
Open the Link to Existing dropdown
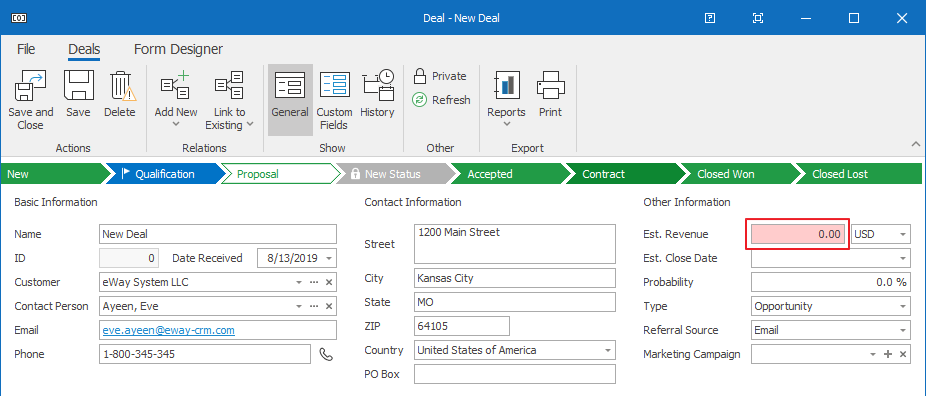(x=229, y=100)
